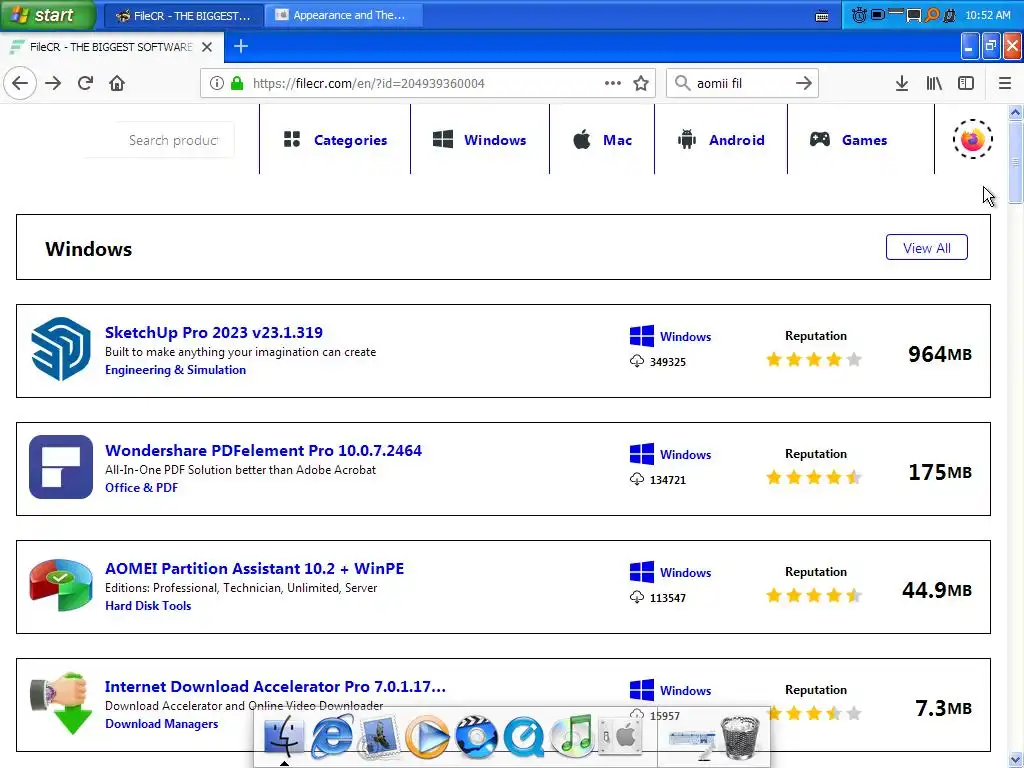Click the FileCR taskbar button
The height and width of the screenshot is (768, 1024).
183,15
